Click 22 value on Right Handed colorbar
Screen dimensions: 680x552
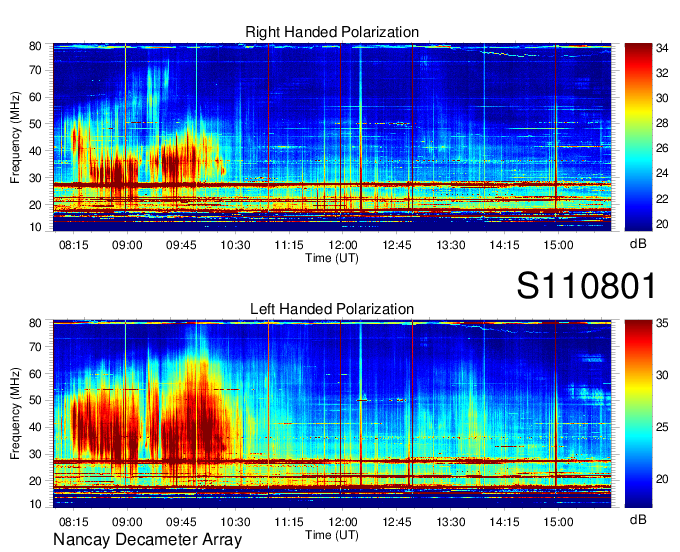(x=662, y=199)
